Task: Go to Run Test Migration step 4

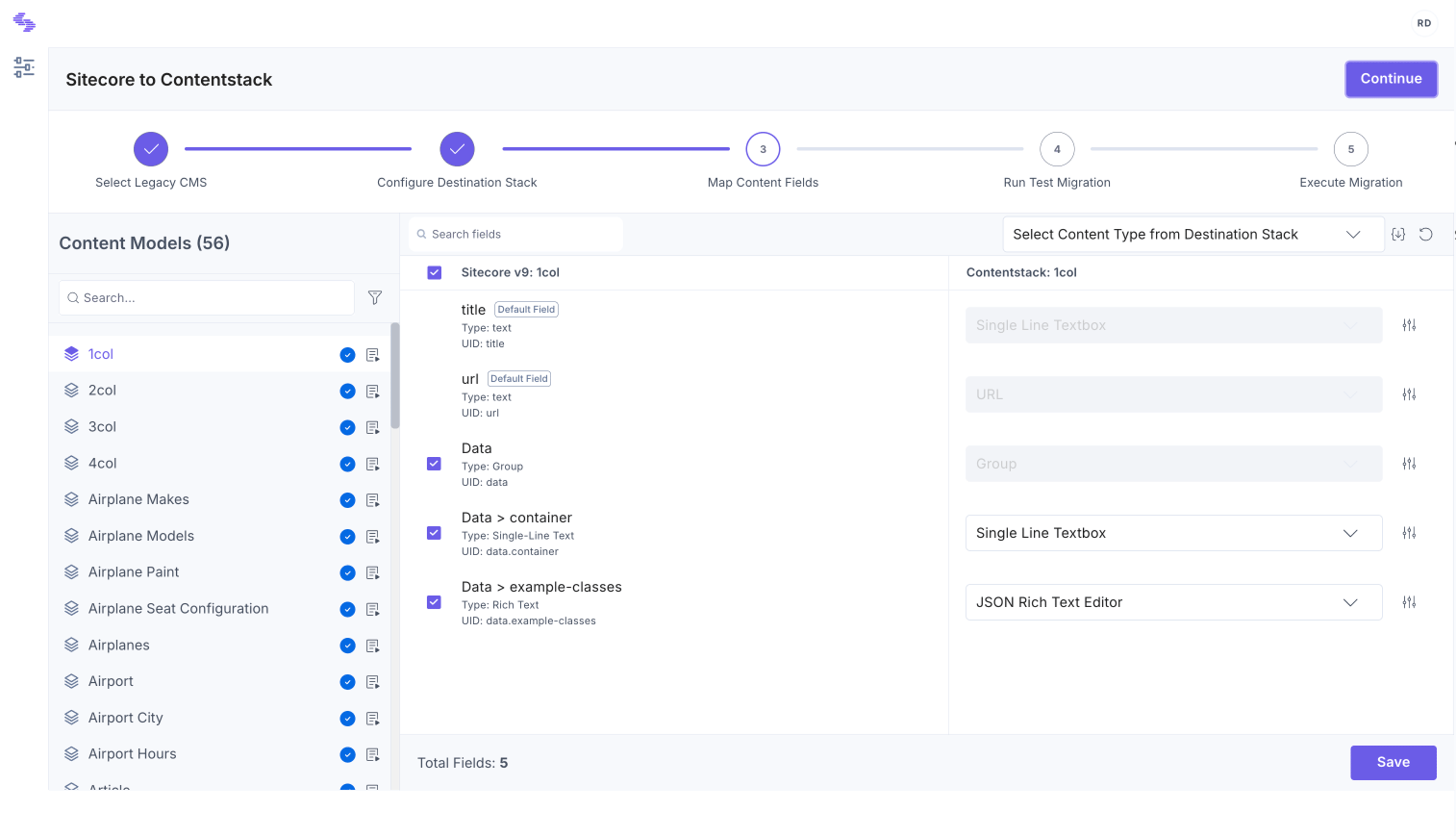Action: pyautogui.click(x=1057, y=149)
